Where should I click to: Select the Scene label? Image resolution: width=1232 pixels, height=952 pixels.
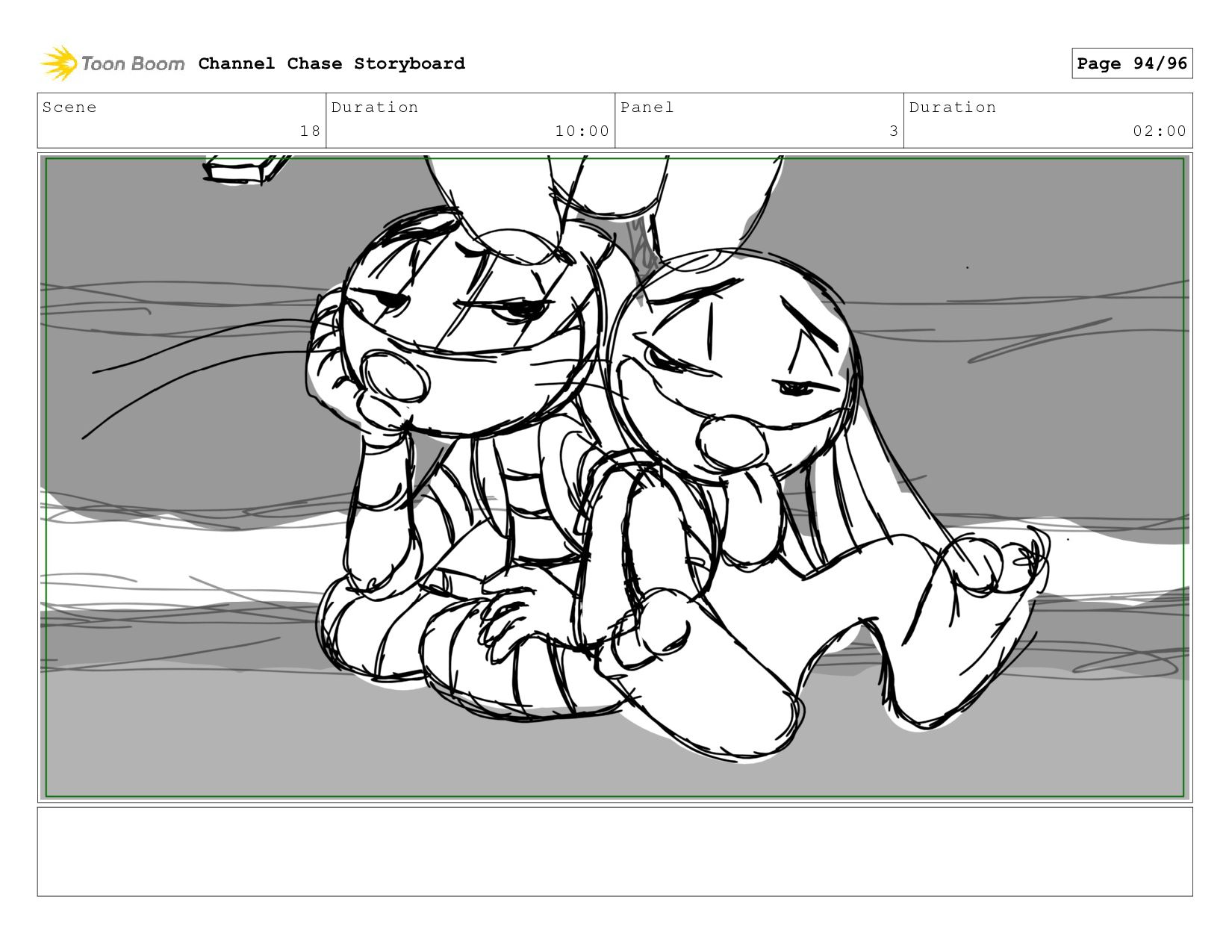(69, 108)
